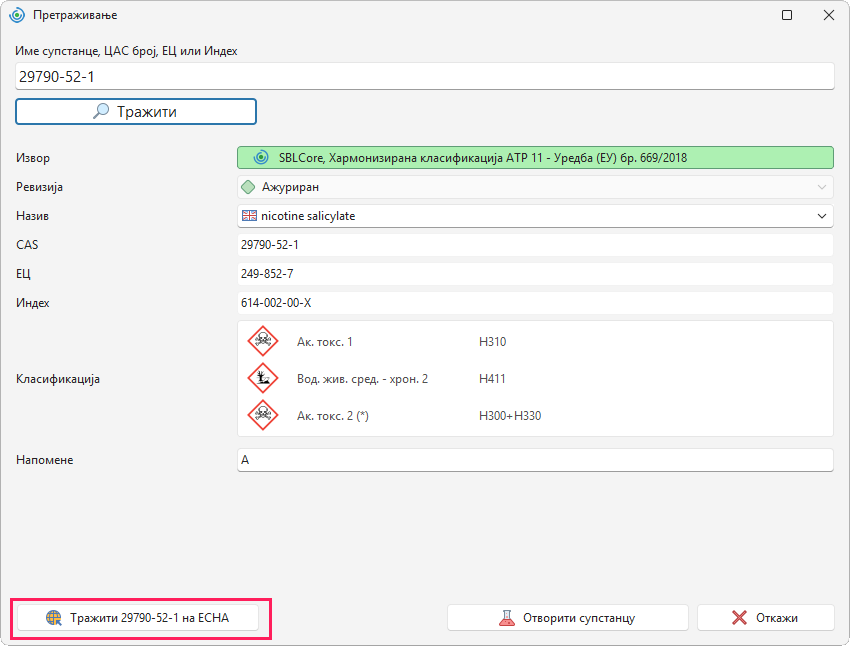Click the substance search input field
This screenshot has height=646, width=850.
click(x=424, y=76)
